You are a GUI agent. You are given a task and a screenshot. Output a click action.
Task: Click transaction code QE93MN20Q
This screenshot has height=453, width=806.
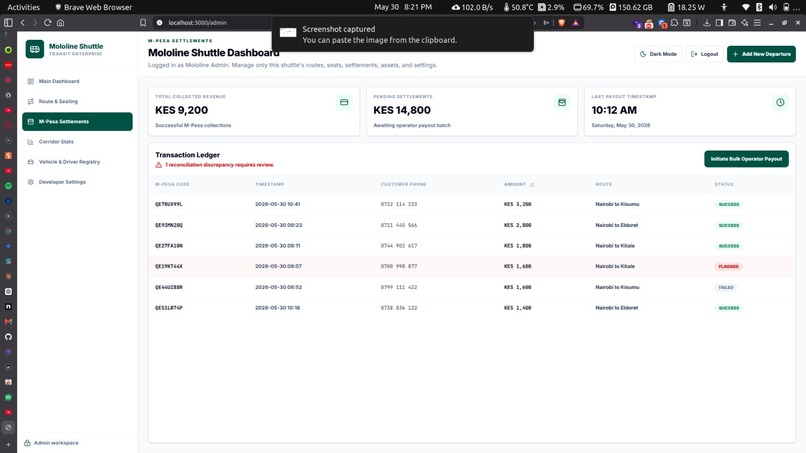(169, 225)
